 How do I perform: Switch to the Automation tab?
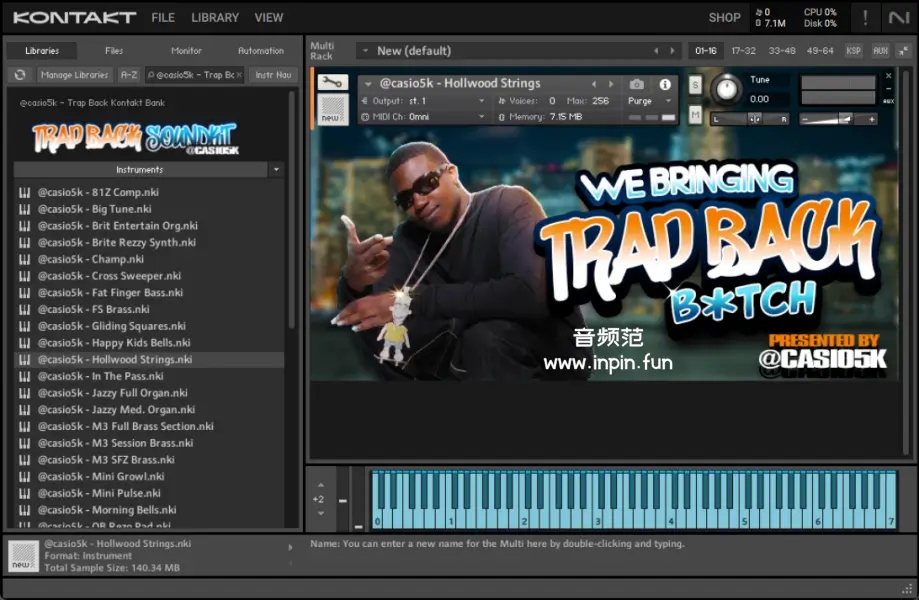260,51
